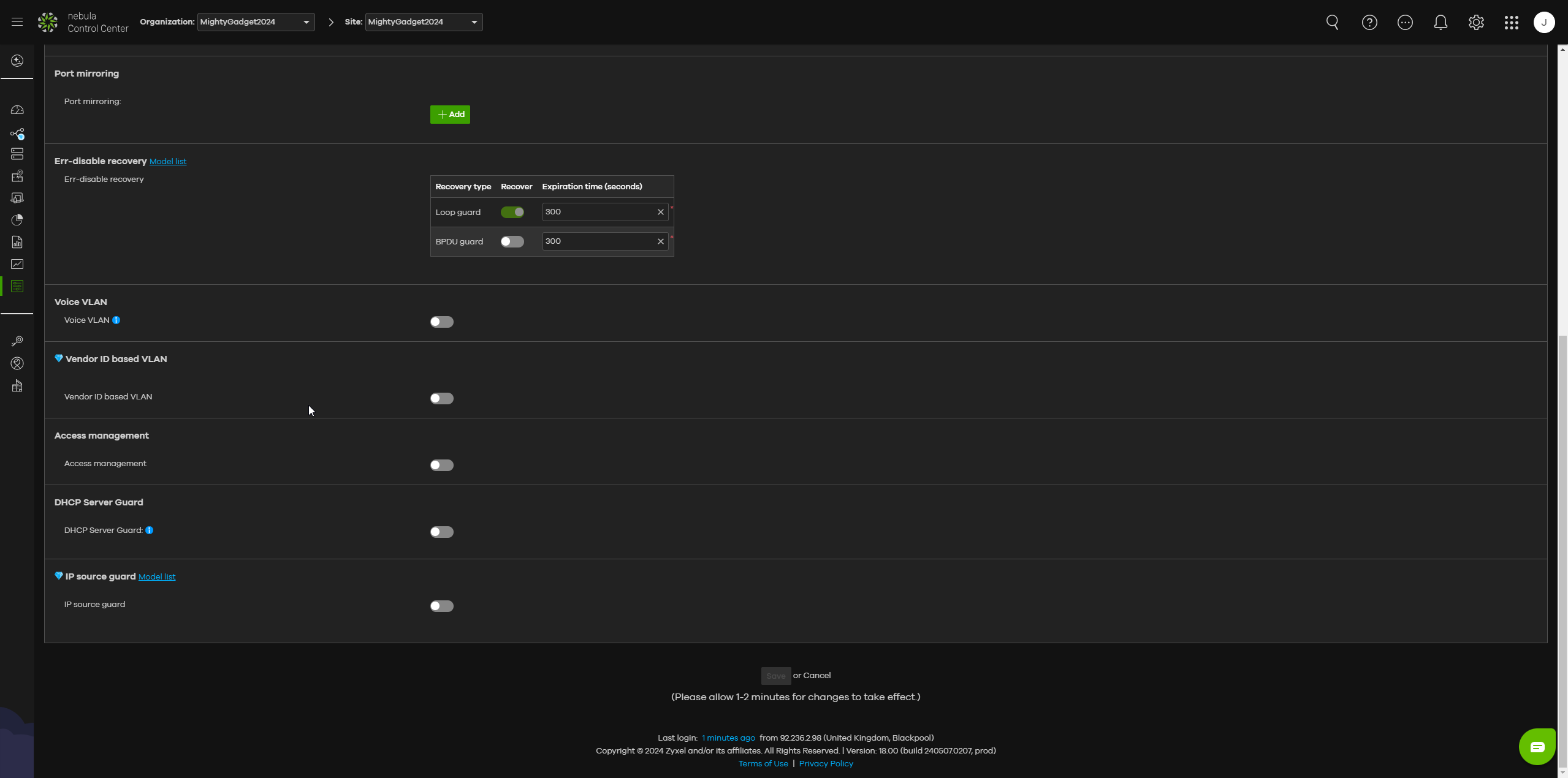
Task: Click the Loop guard expiration time field
Action: 598,212
